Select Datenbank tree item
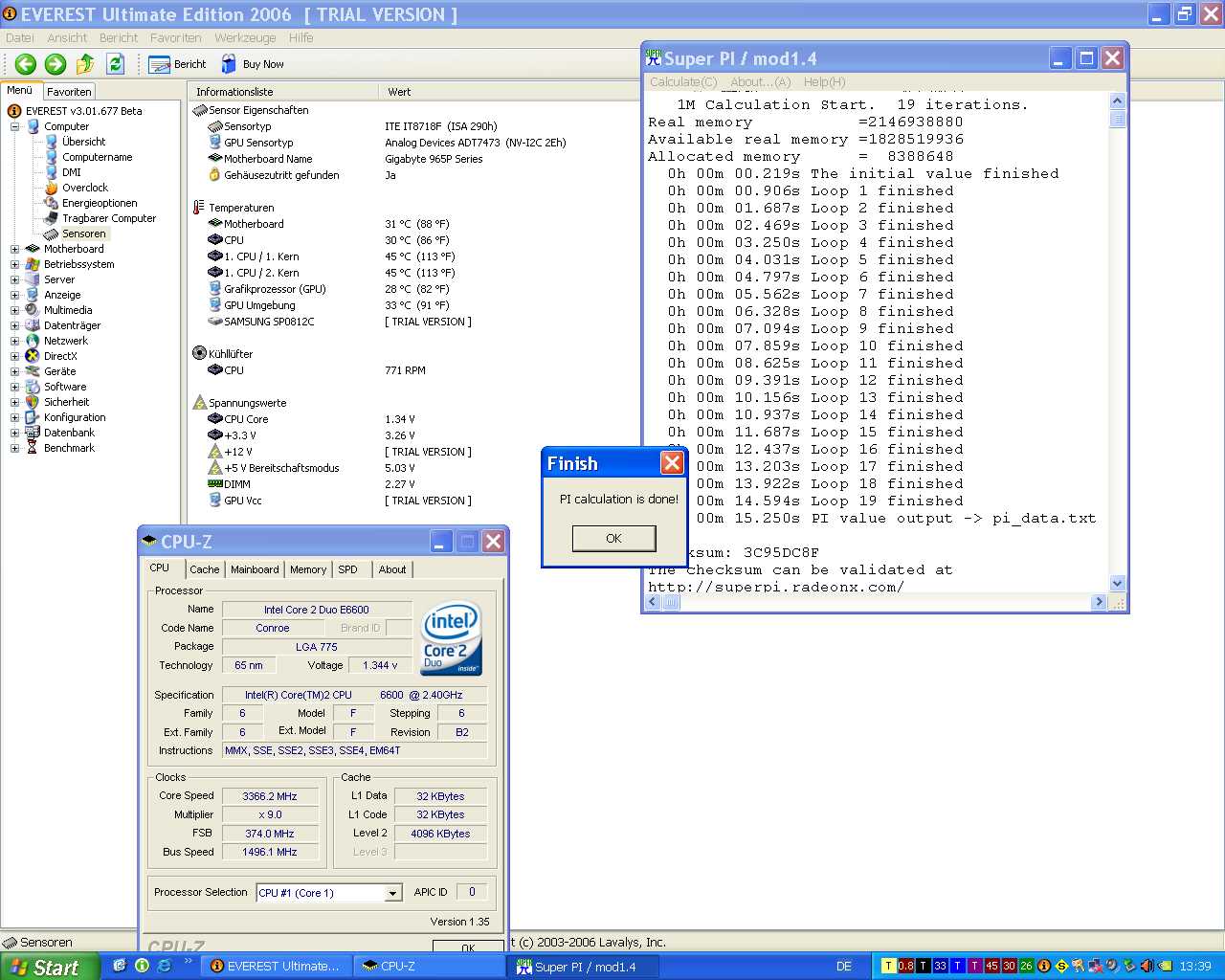 [x=69, y=433]
